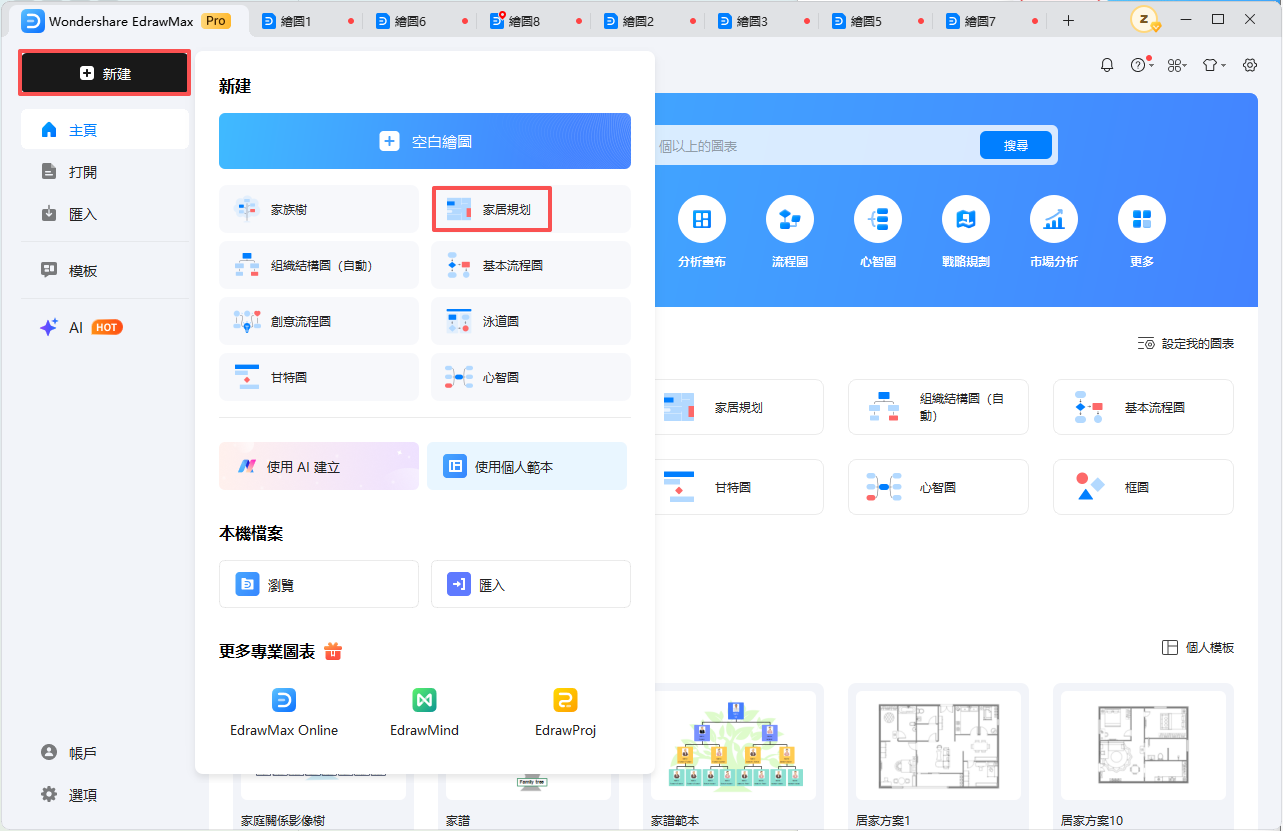Open the 分析畫布 diagram icon
Image resolution: width=1283 pixels, height=831 pixels.
(703, 219)
